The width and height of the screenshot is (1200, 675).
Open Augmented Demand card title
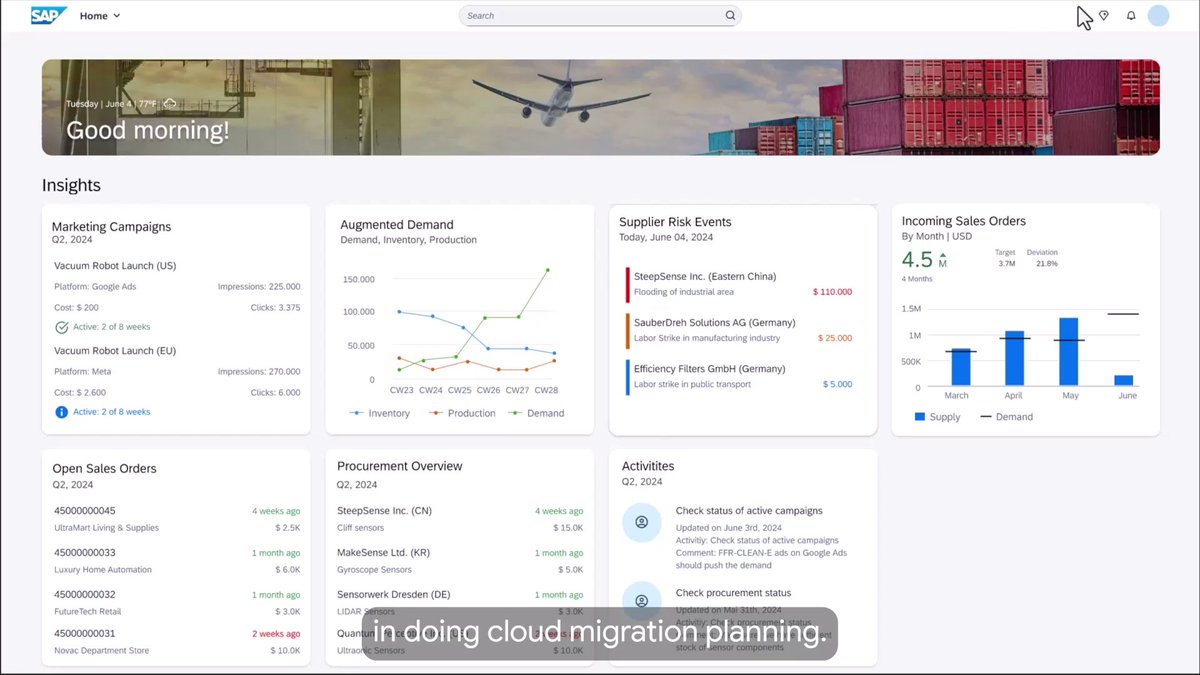(397, 225)
